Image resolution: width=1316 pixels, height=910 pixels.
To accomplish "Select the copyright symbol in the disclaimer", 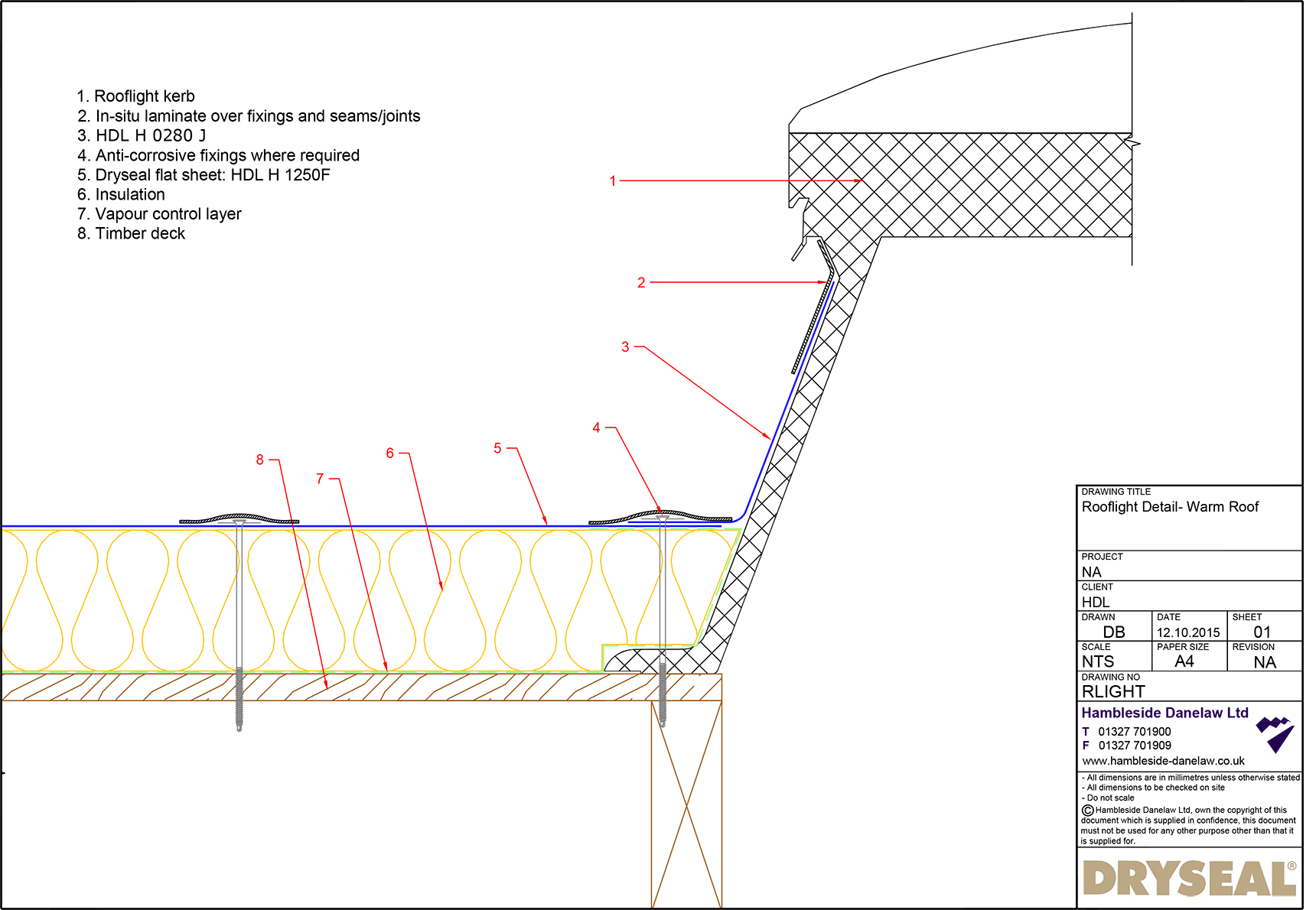I will [1086, 810].
